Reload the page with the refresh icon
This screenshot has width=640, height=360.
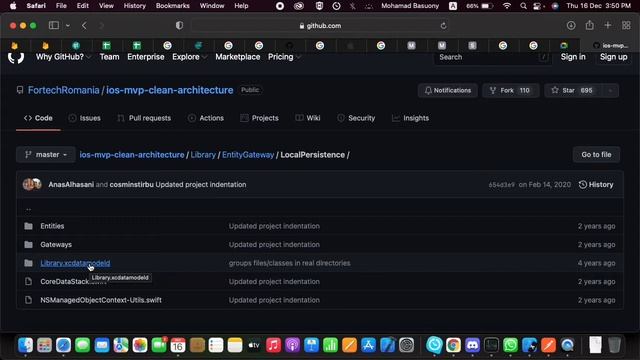(x=443, y=25)
